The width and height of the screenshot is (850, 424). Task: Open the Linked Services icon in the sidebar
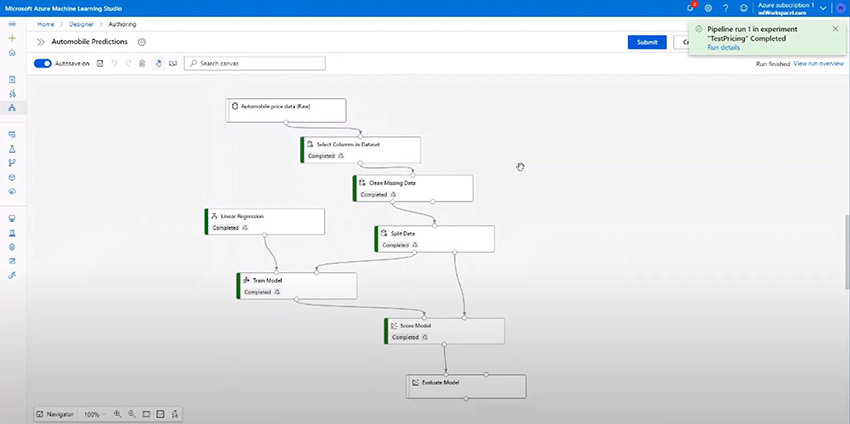[12, 275]
